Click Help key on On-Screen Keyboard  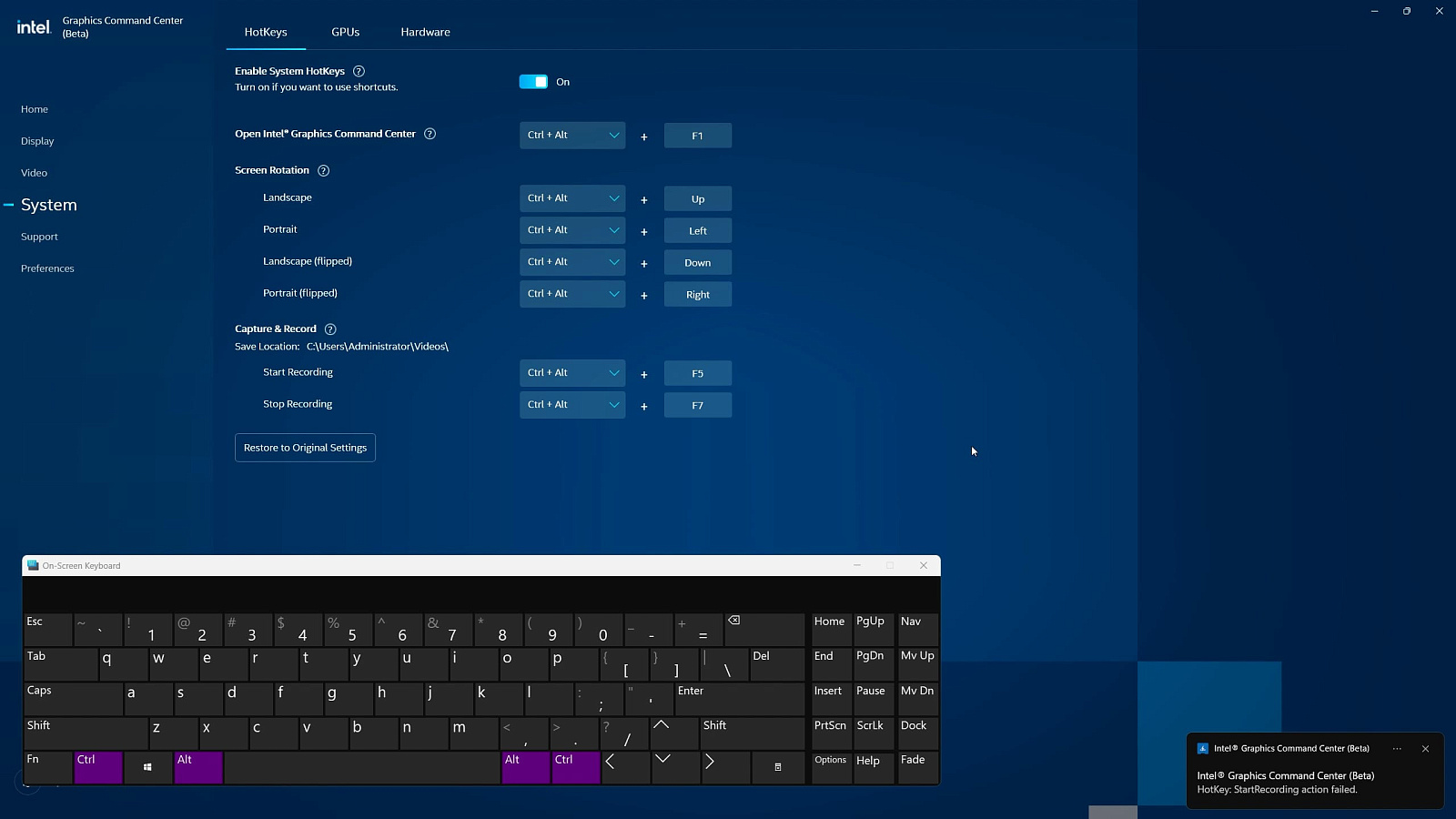point(874,767)
